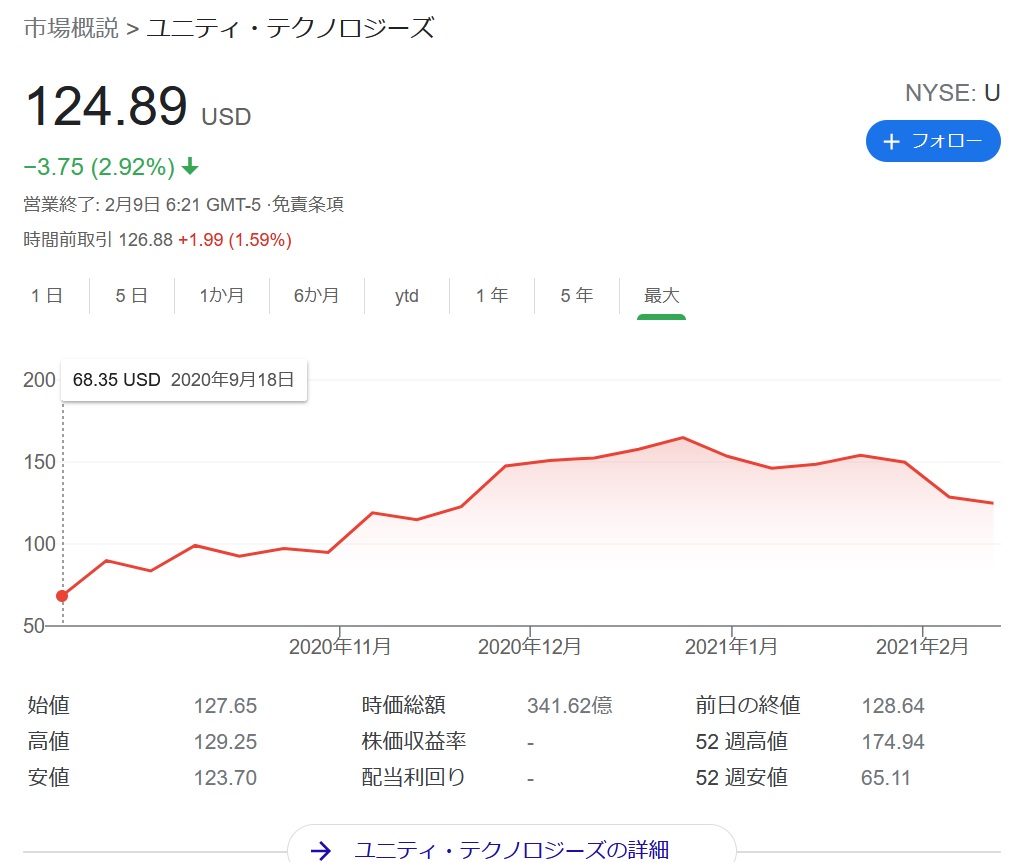The image size is (1014, 862).
Task: Click the 2021年1月 axis label
Action: point(731,647)
